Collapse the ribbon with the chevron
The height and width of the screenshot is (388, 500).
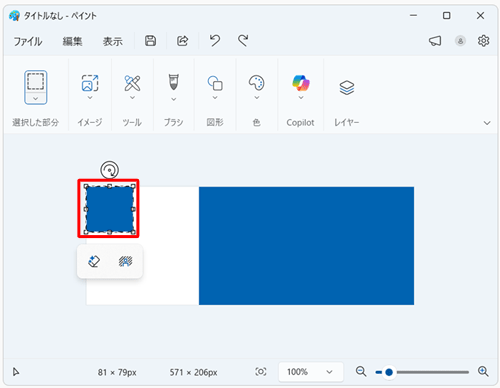click(x=487, y=123)
